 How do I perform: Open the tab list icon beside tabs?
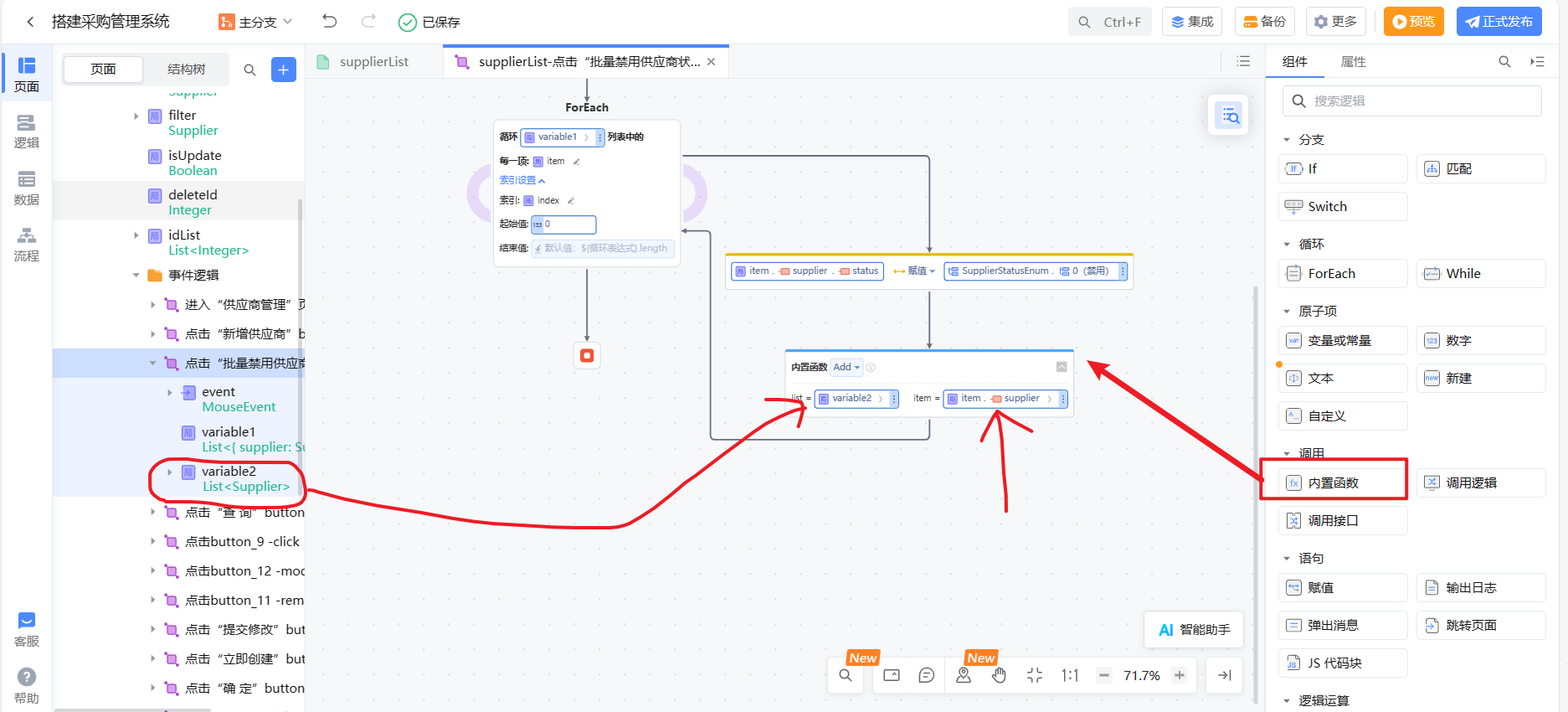click(1243, 61)
